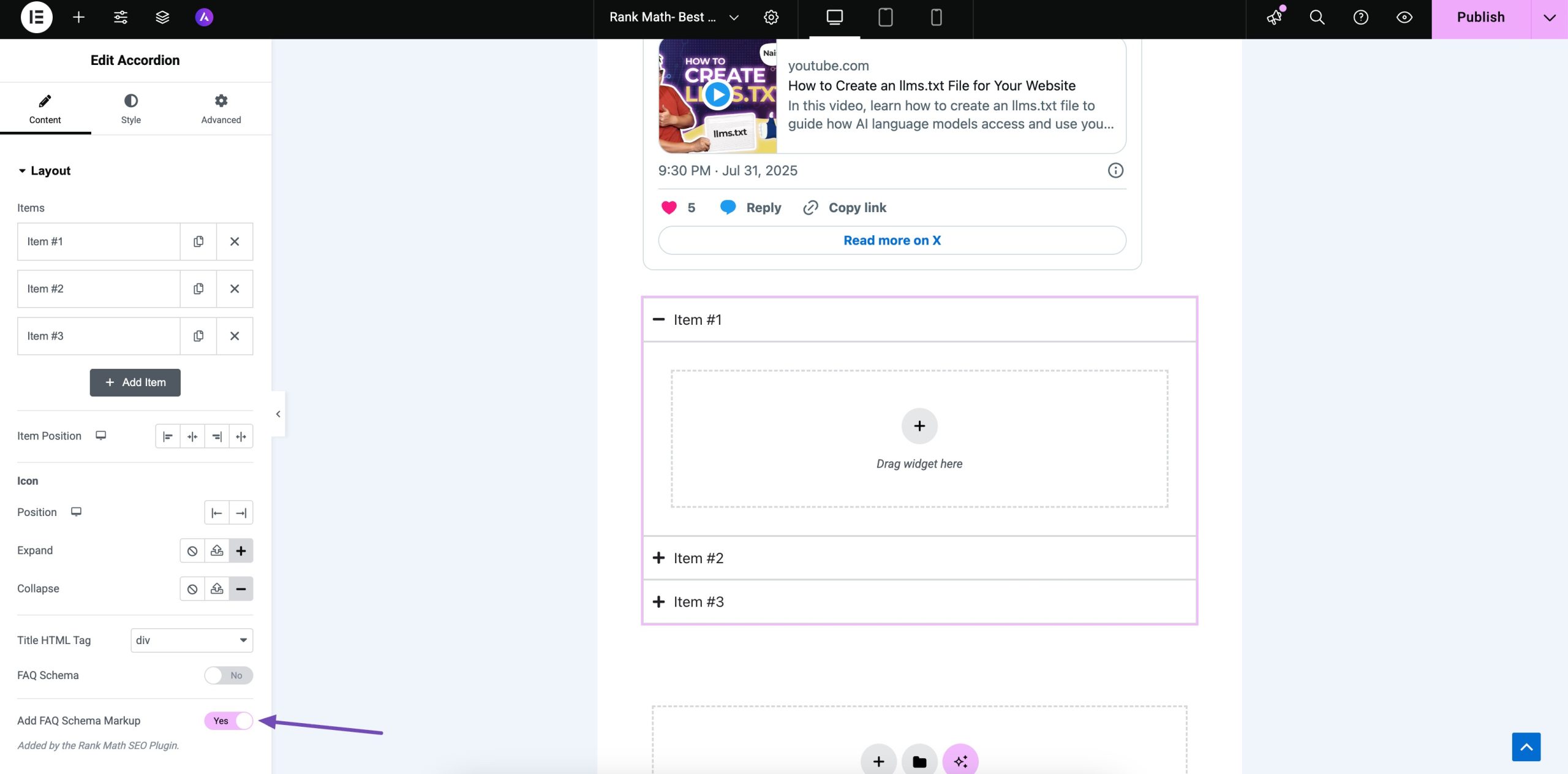Enable the FAQ Schema toggle

pos(228,675)
